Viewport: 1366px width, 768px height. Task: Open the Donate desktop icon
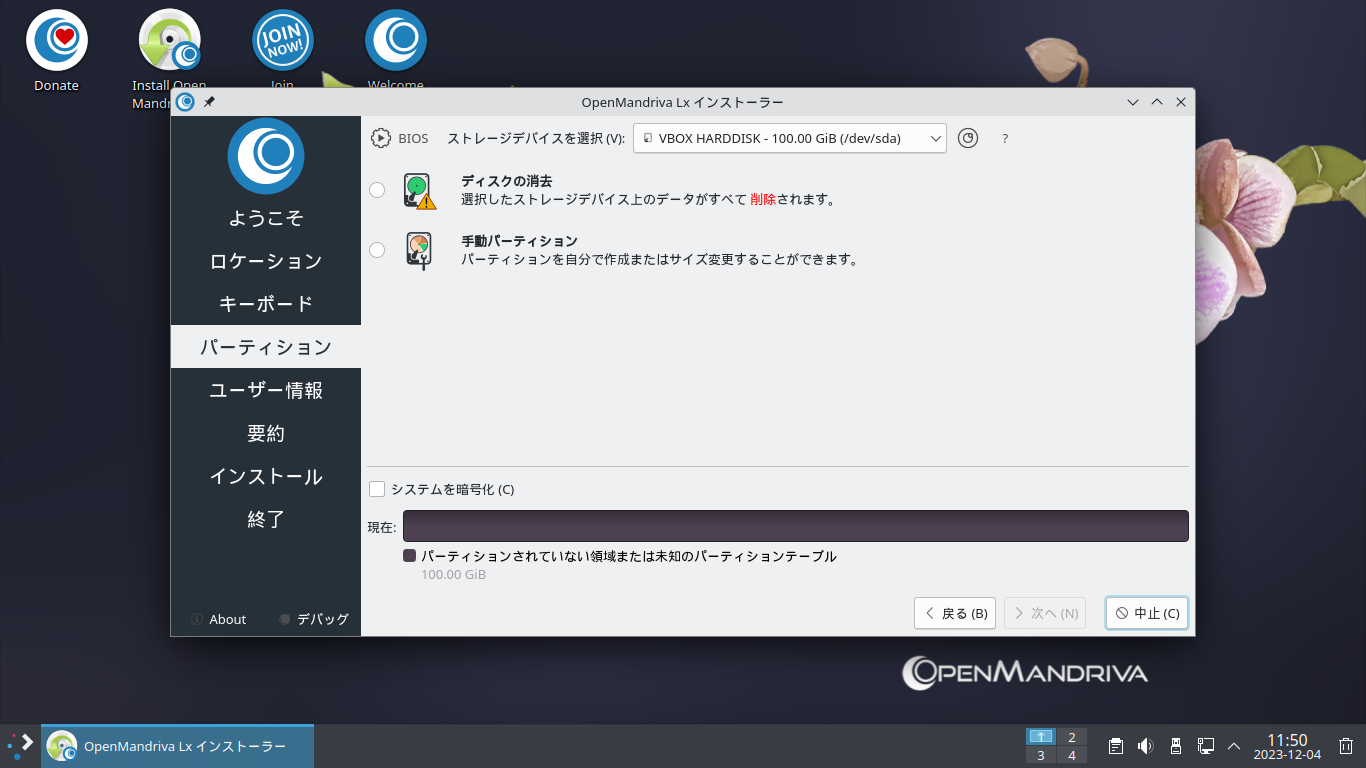[x=57, y=52]
